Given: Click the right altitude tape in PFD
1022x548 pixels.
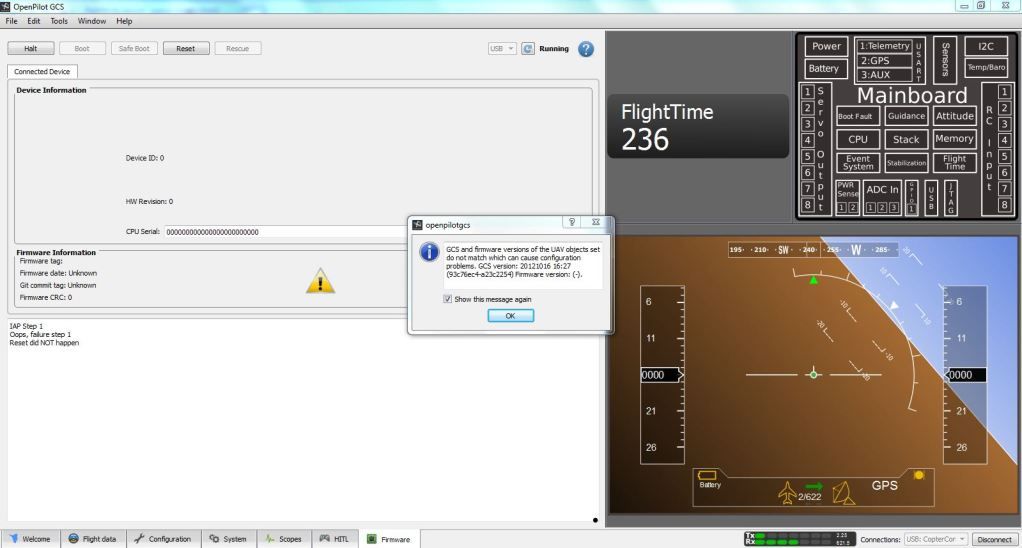Looking at the screenshot, I should coord(965,375).
